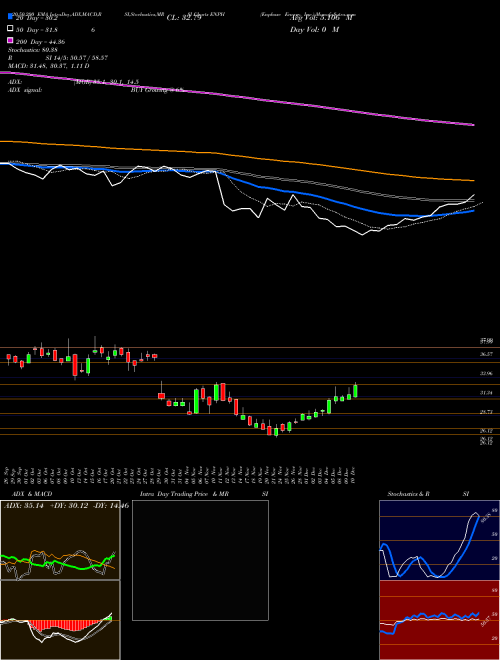The height and width of the screenshot is (660, 500).
Task: Select the 'Day Vol: 0 M' text
Action: 314,30
